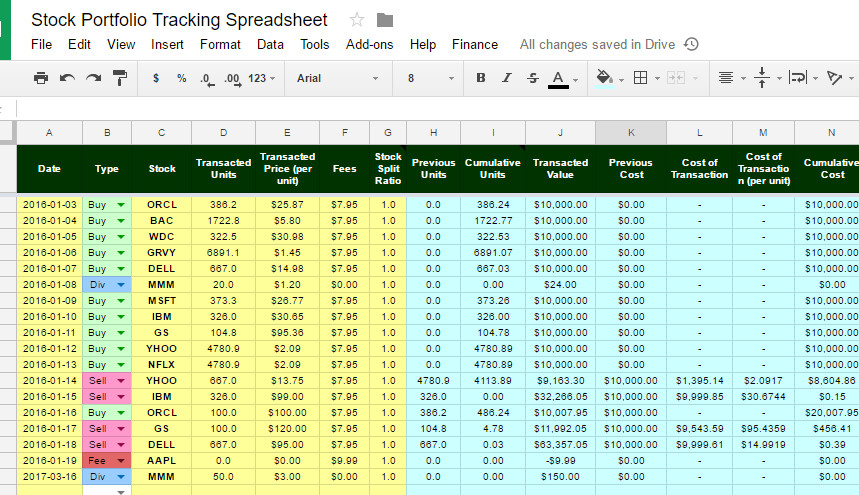Toggle bold formatting
The height and width of the screenshot is (495, 859).
(481, 78)
